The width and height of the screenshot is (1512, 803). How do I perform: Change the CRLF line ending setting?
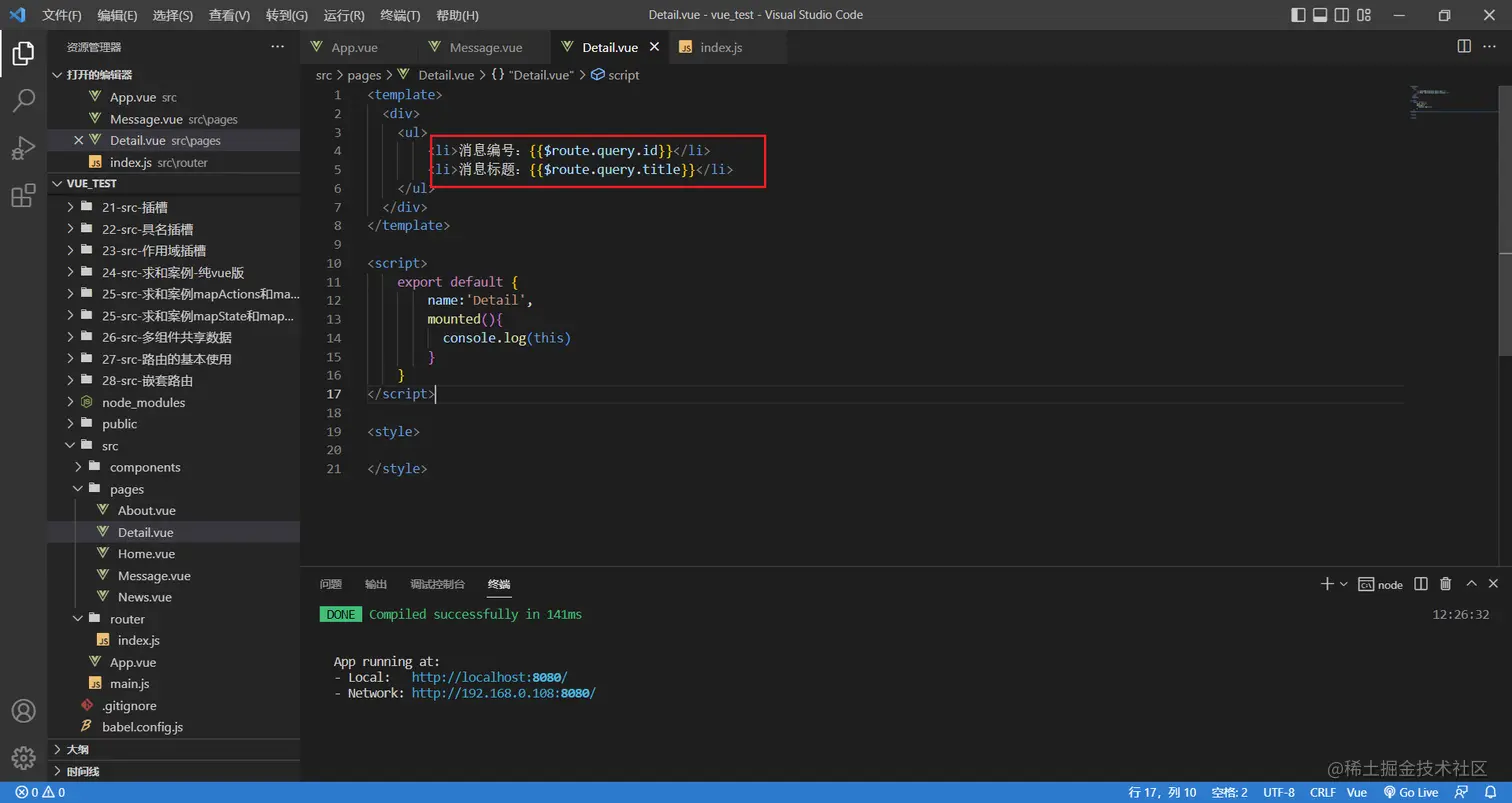(x=1322, y=792)
